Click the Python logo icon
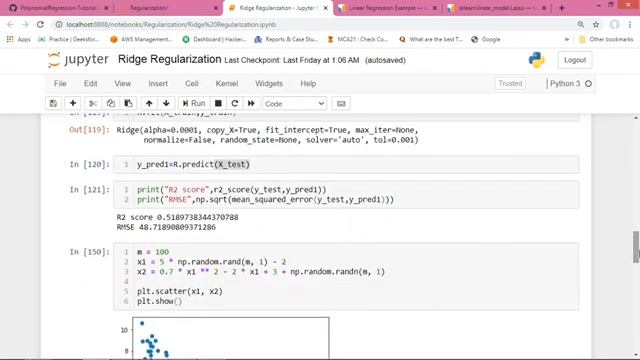 point(537,60)
